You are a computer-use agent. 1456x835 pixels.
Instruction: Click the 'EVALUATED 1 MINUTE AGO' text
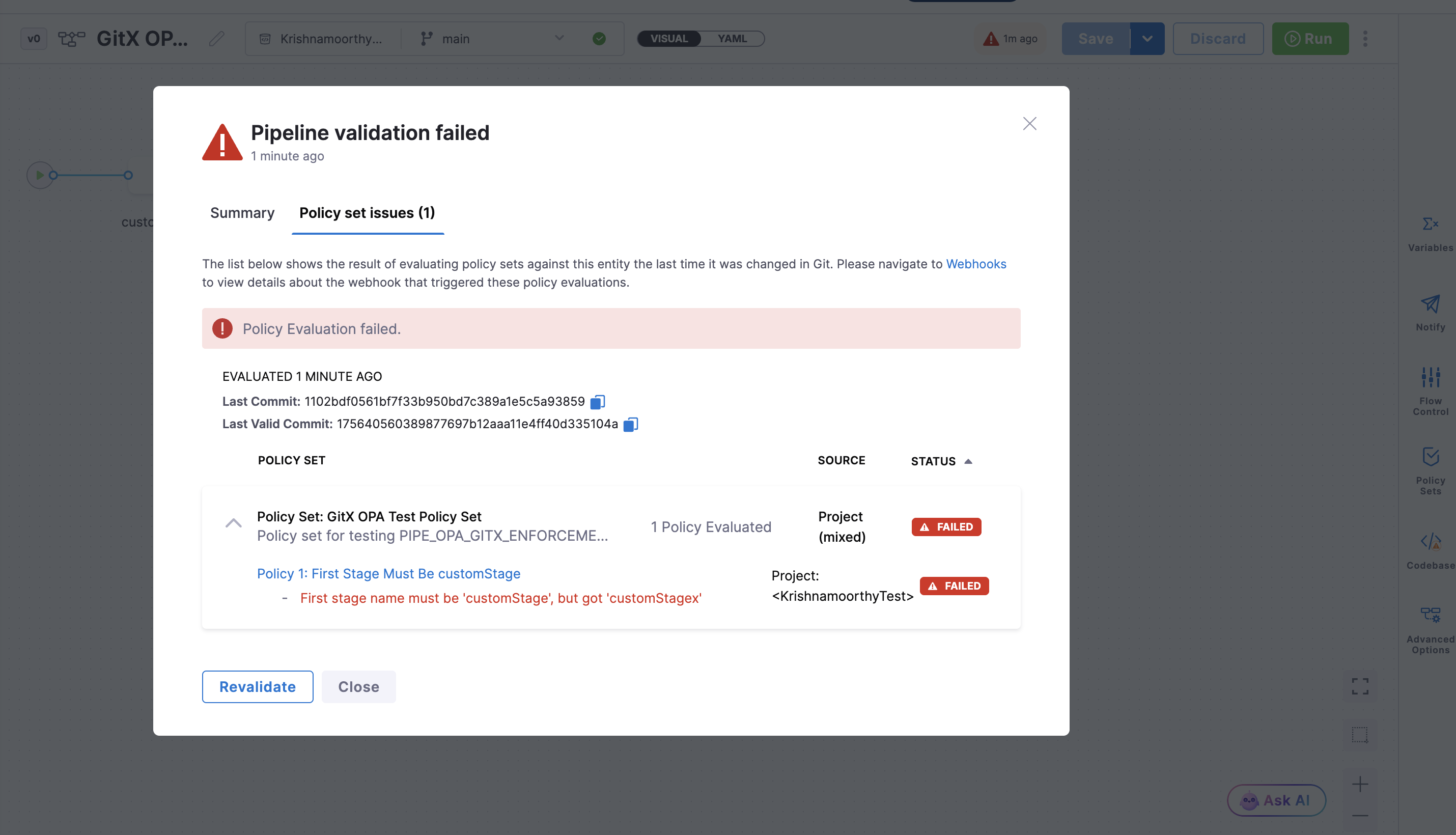(x=302, y=376)
